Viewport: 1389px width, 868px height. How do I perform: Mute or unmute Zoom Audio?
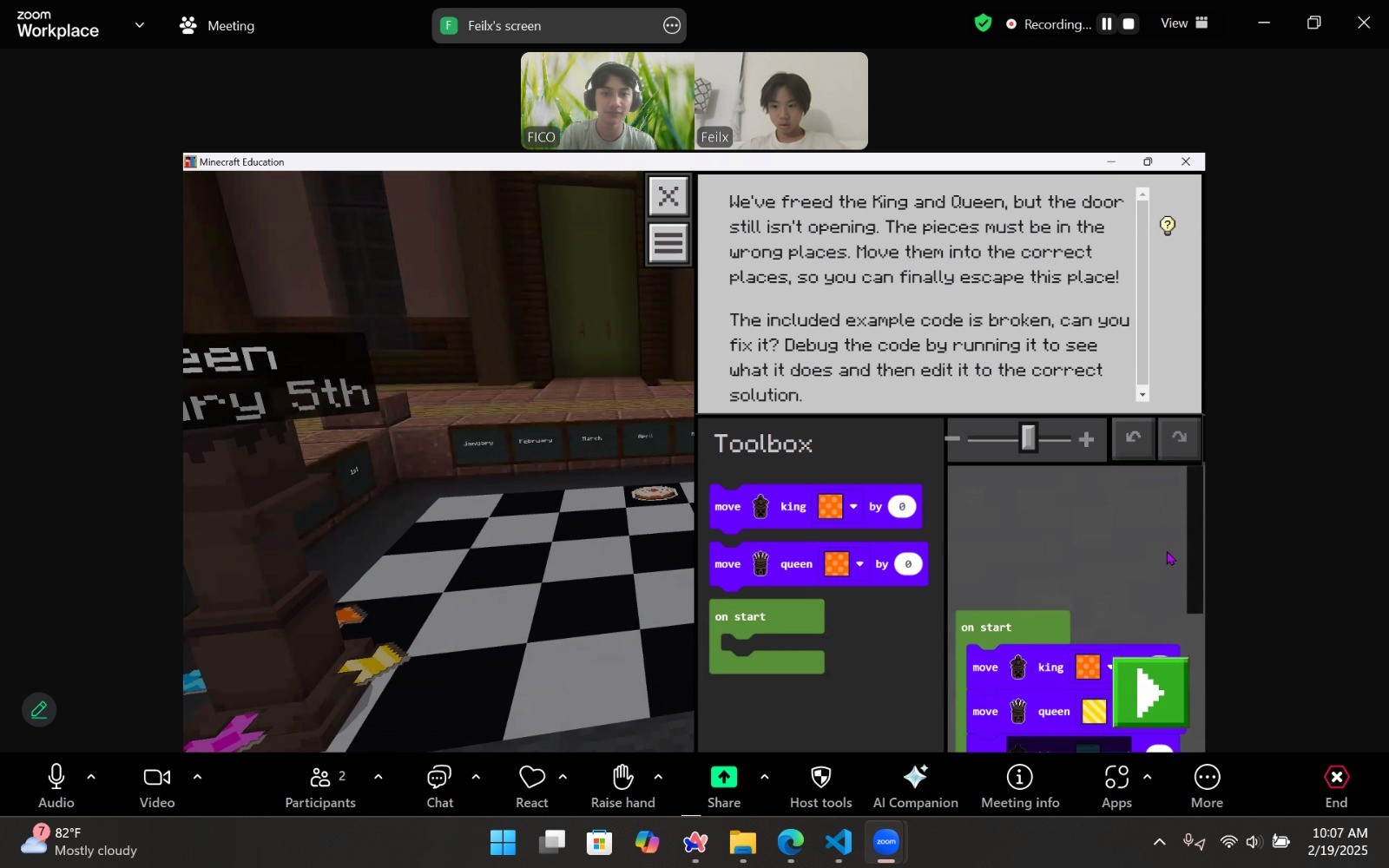(x=56, y=786)
